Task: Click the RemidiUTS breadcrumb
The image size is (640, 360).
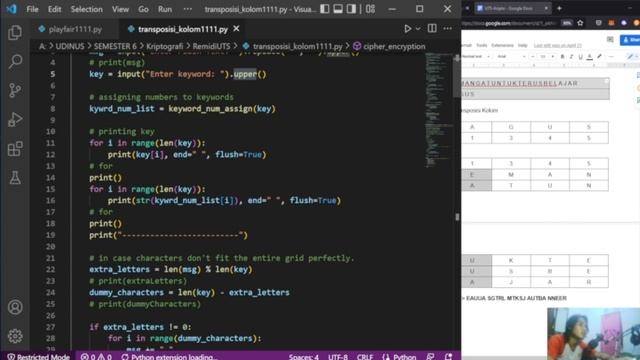Action: point(211,47)
